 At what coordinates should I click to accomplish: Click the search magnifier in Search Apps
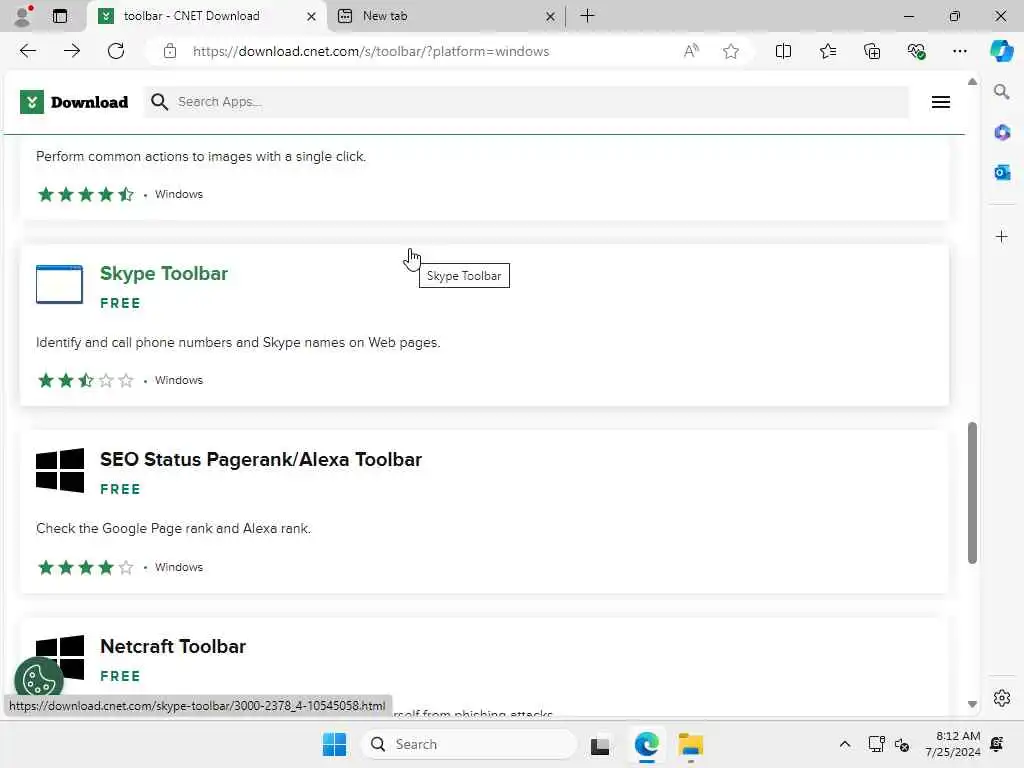pyautogui.click(x=159, y=102)
